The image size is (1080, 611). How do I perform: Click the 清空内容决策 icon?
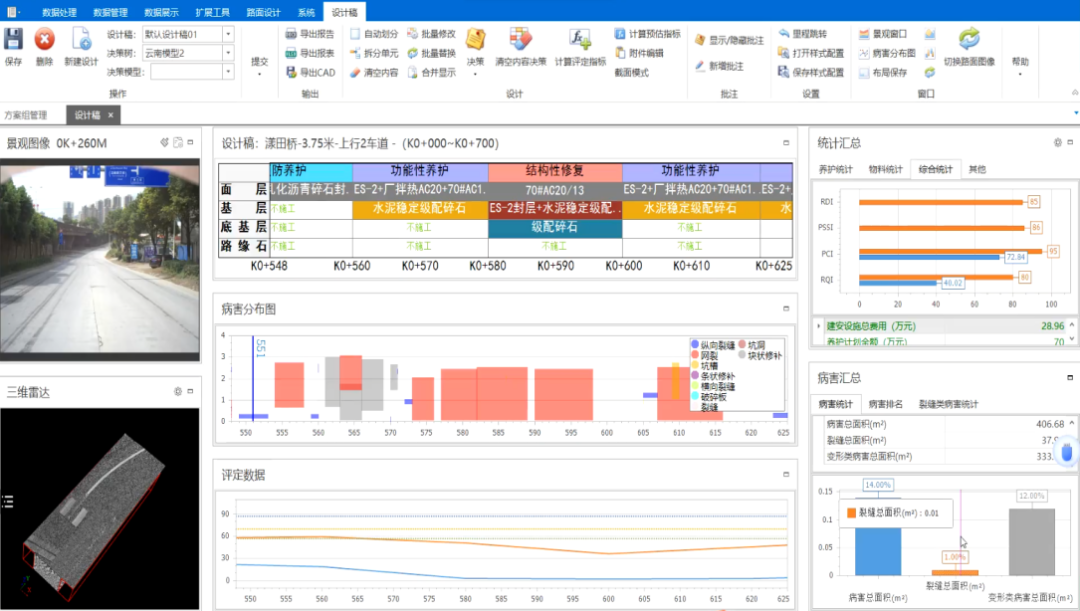[521, 40]
